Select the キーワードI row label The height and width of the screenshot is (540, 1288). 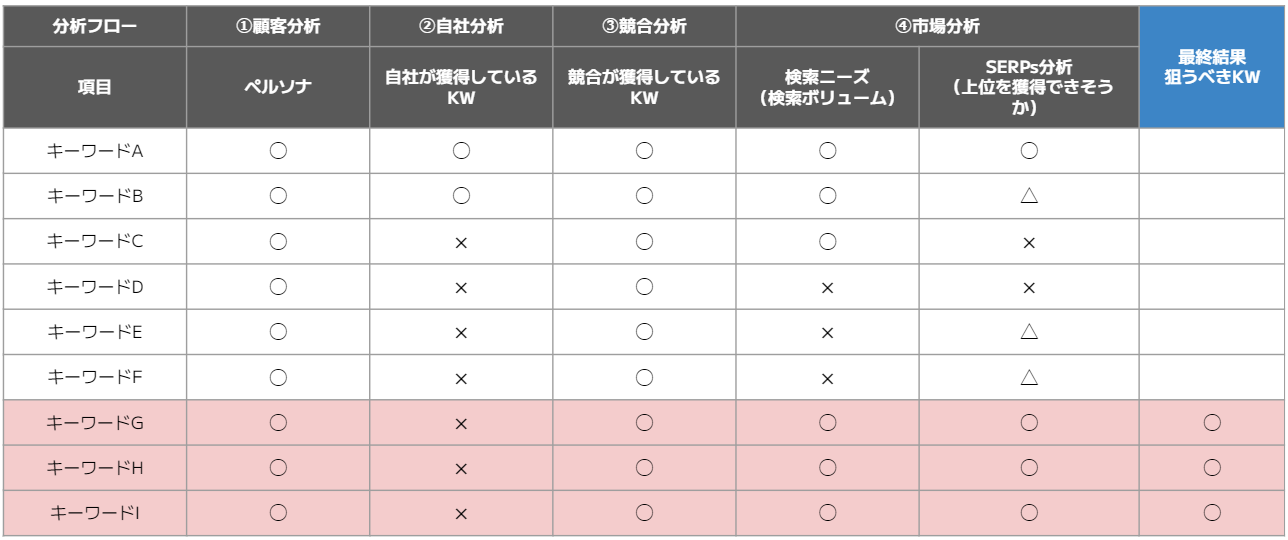point(95,513)
